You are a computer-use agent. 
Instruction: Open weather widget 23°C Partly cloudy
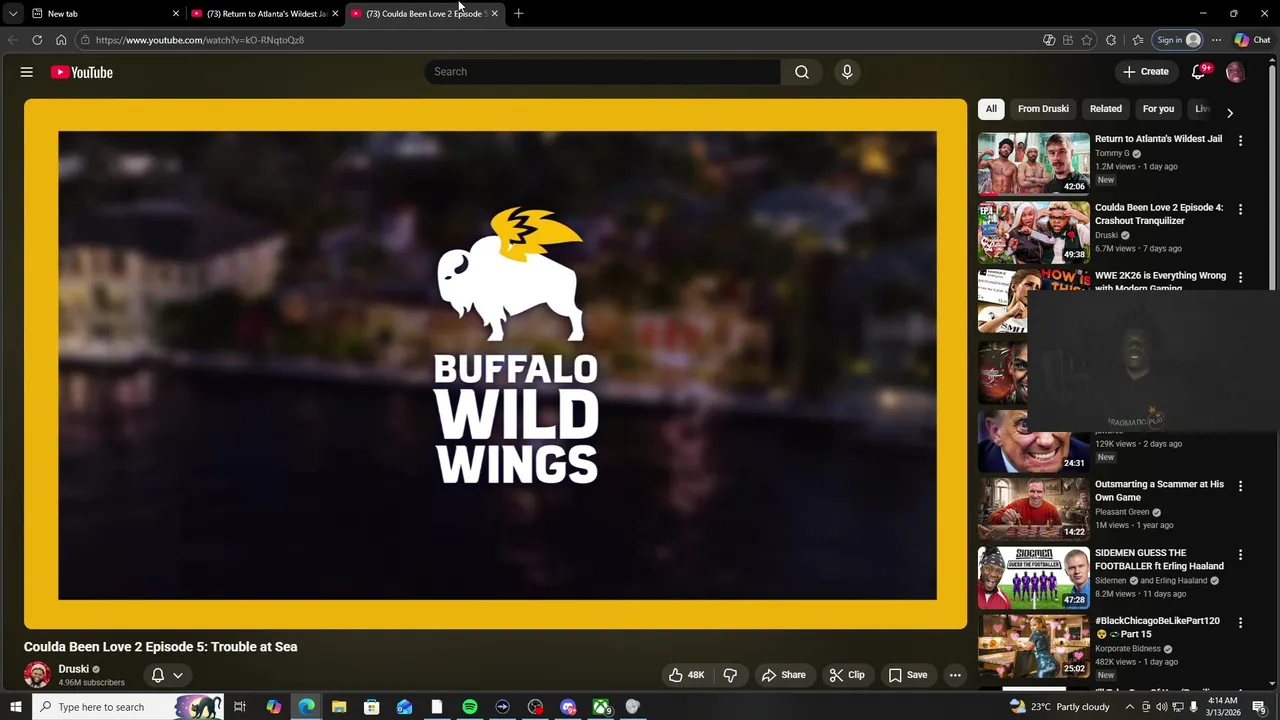pyautogui.click(x=1060, y=707)
